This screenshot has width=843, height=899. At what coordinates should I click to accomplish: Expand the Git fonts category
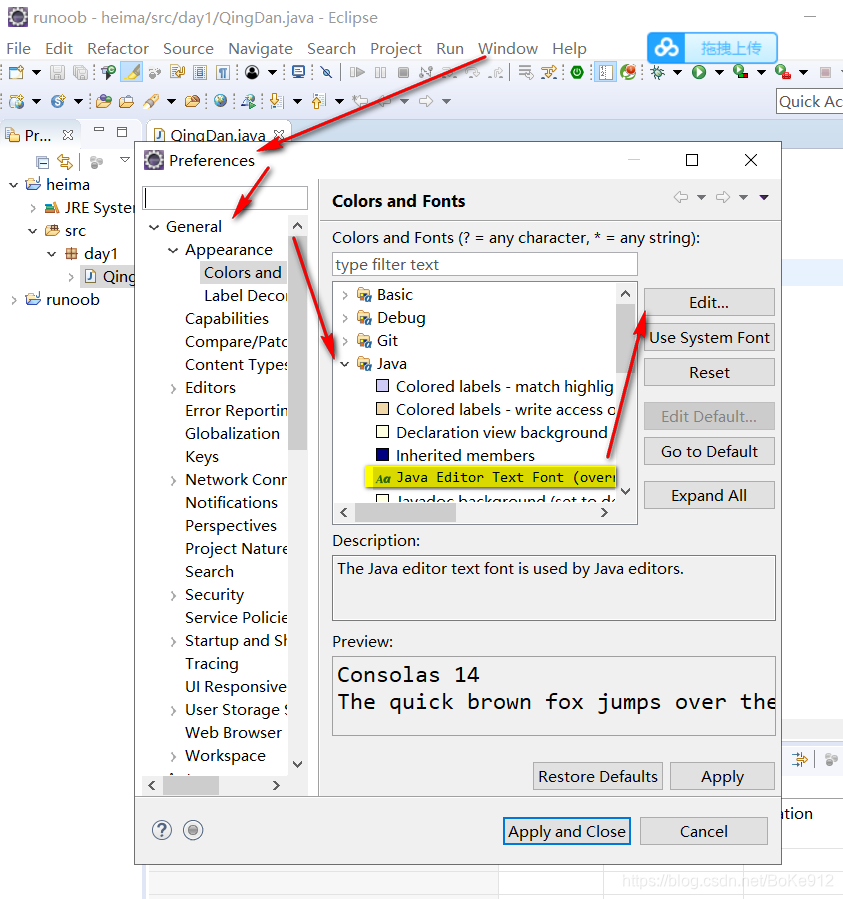tap(345, 341)
